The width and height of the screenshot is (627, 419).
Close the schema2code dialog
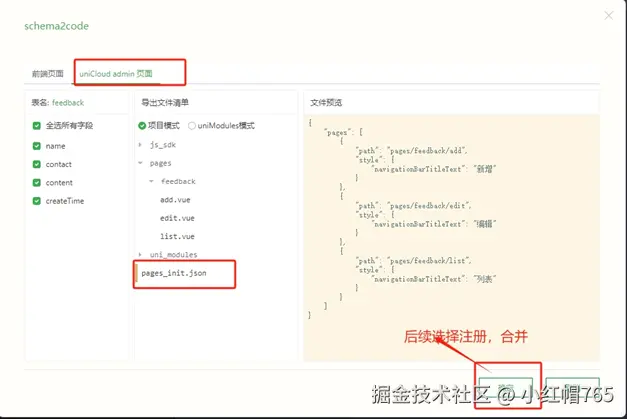point(609,16)
